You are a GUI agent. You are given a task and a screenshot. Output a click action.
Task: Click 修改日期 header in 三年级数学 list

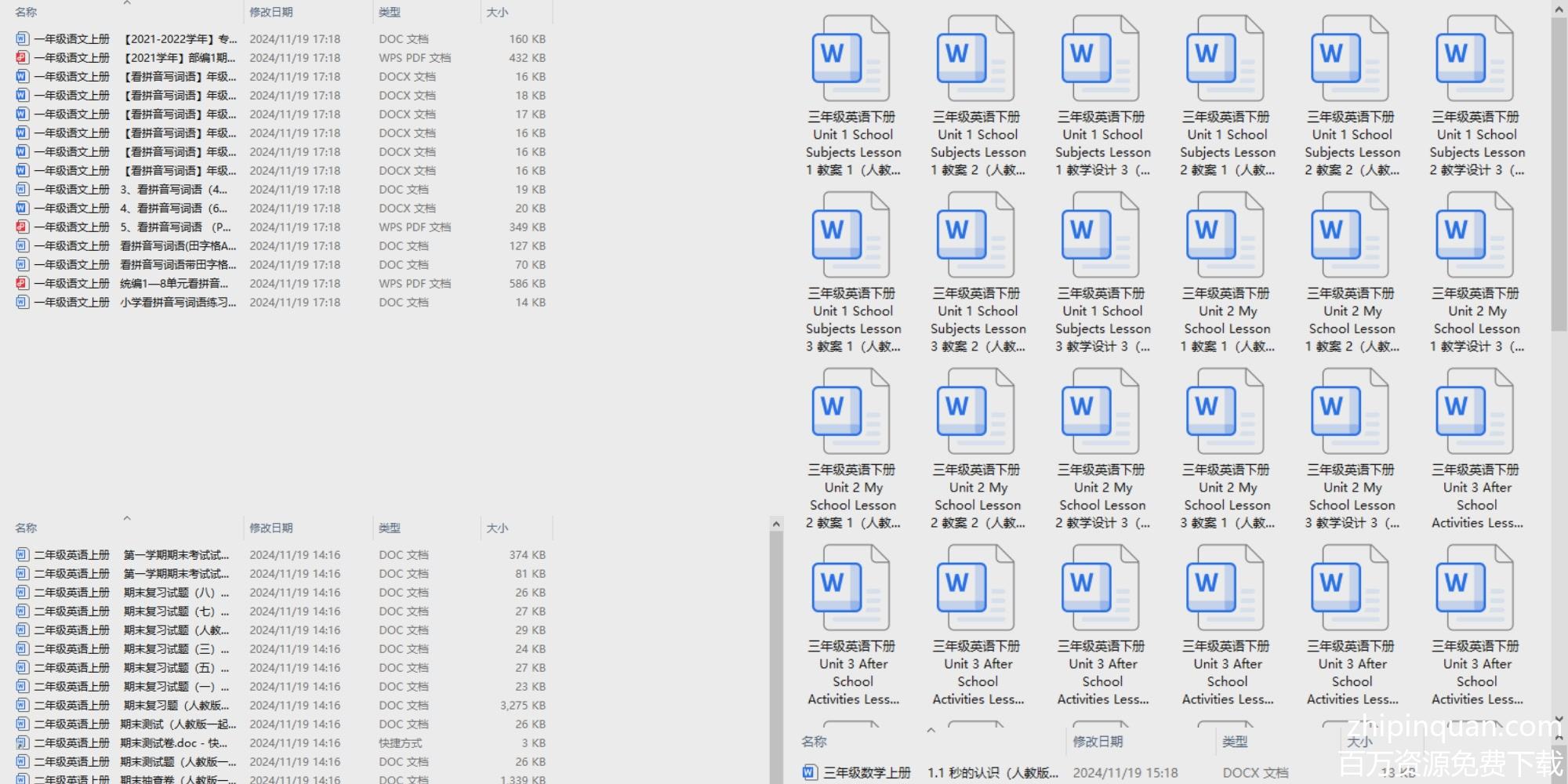tap(1098, 742)
